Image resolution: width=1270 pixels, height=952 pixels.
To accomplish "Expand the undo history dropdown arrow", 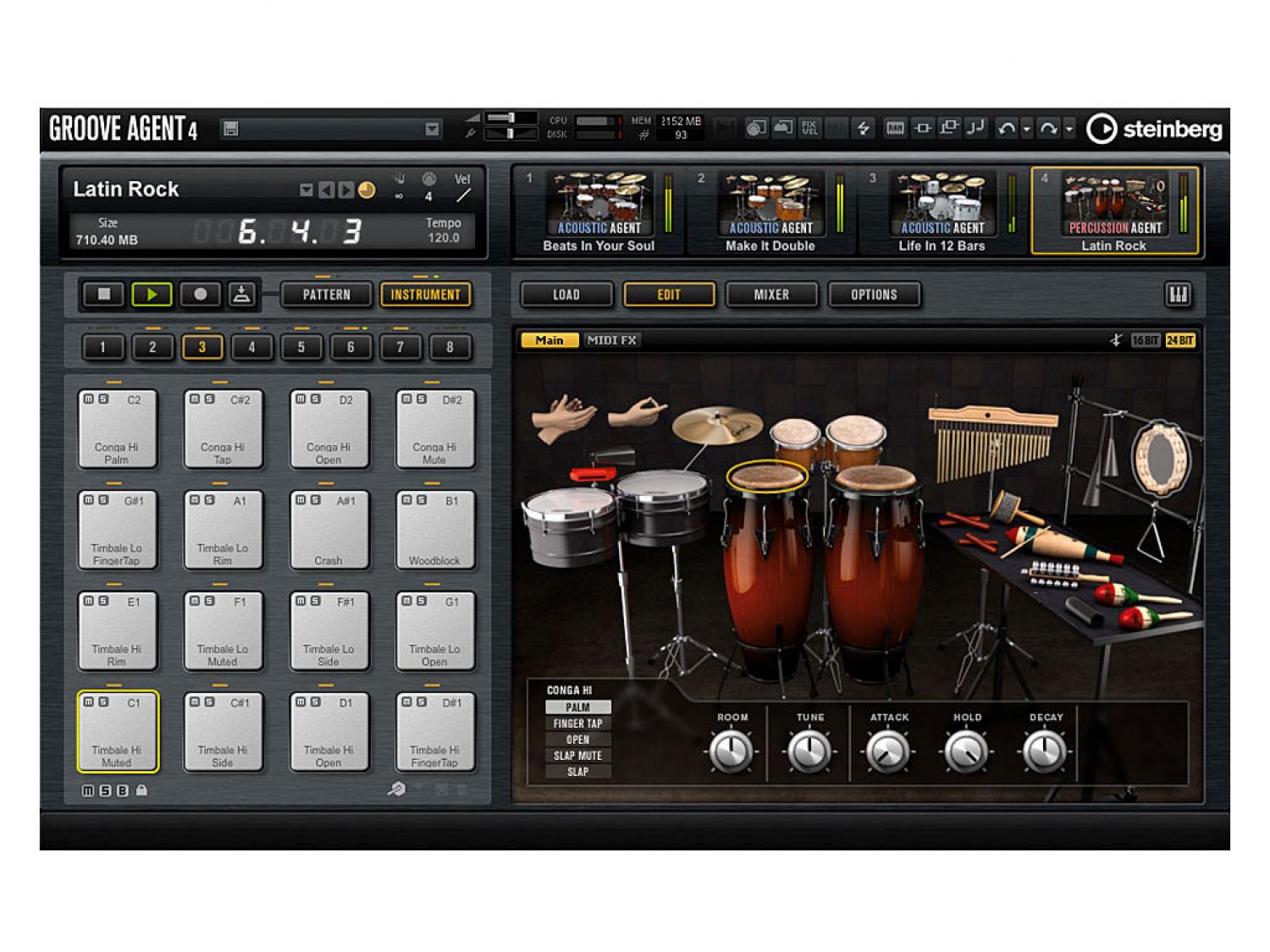I will 1027,129.
